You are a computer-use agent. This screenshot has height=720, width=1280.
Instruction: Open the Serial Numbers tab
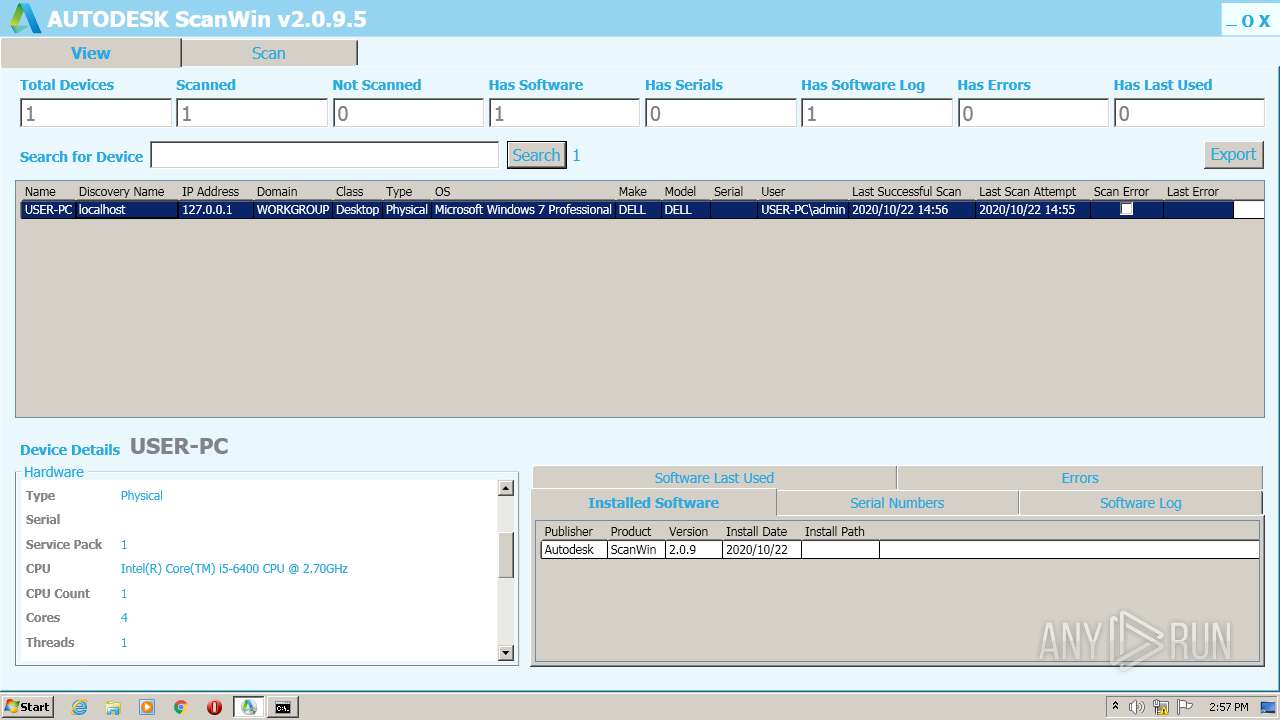point(897,503)
